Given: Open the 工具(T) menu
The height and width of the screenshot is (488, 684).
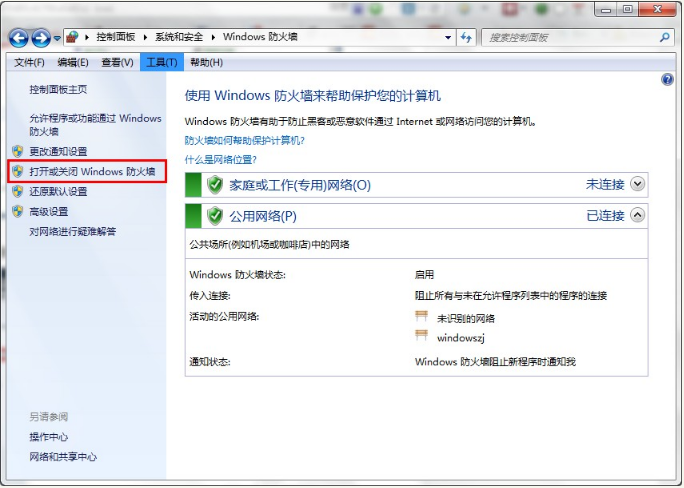Looking at the screenshot, I should tap(162, 63).
